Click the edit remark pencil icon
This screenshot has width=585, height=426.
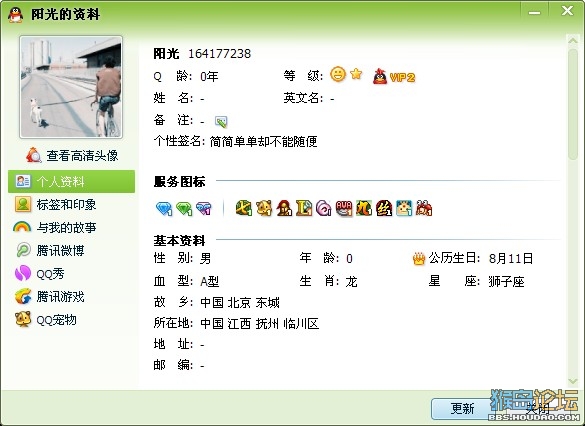(221, 121)
